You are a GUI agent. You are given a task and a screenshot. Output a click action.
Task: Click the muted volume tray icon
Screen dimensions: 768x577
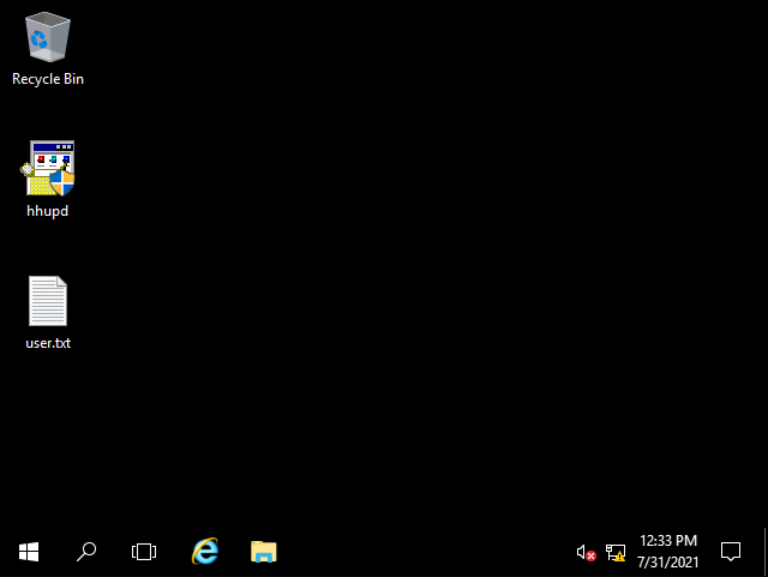[x=586, y=553]
